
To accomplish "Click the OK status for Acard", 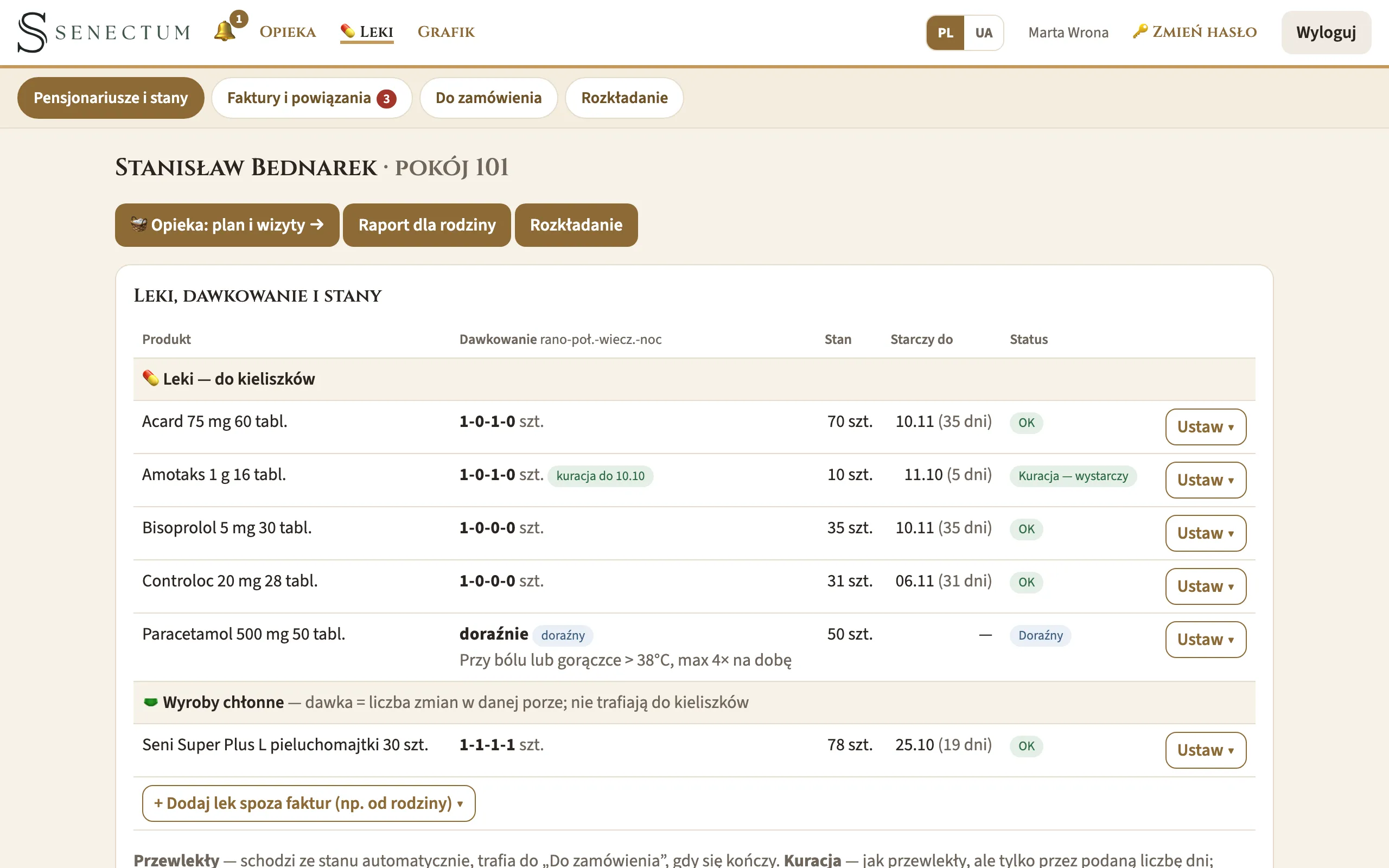I will pos(1026,423).
